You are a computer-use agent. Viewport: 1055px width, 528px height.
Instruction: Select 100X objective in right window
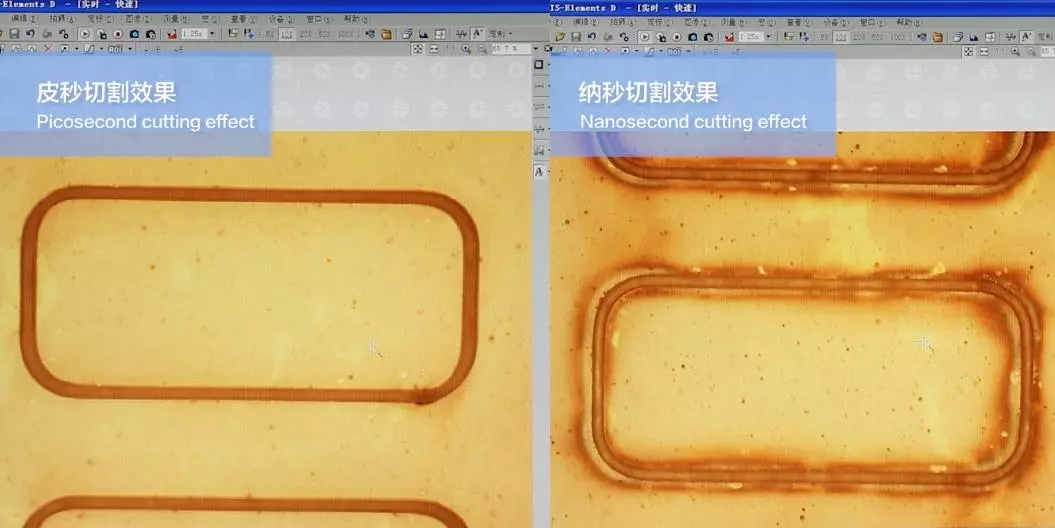click(897, 37)
